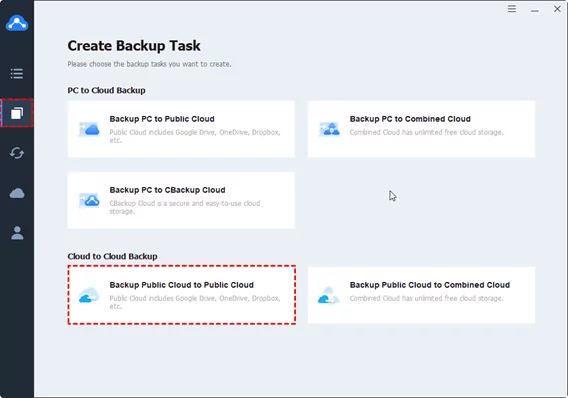Choose Backup PC to Public Cloud

(181, 129)
